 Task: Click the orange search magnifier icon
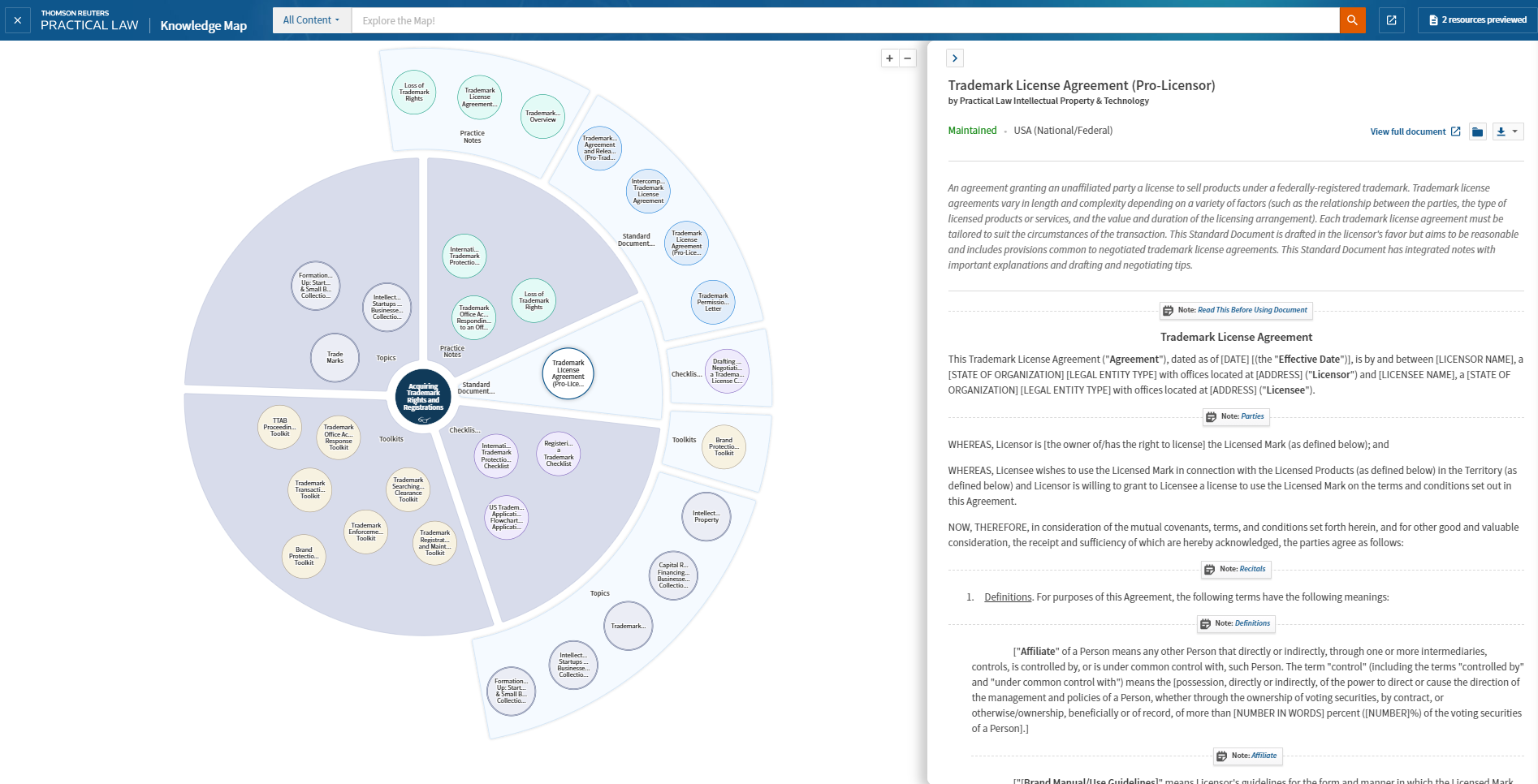(x=1352, y=20)
